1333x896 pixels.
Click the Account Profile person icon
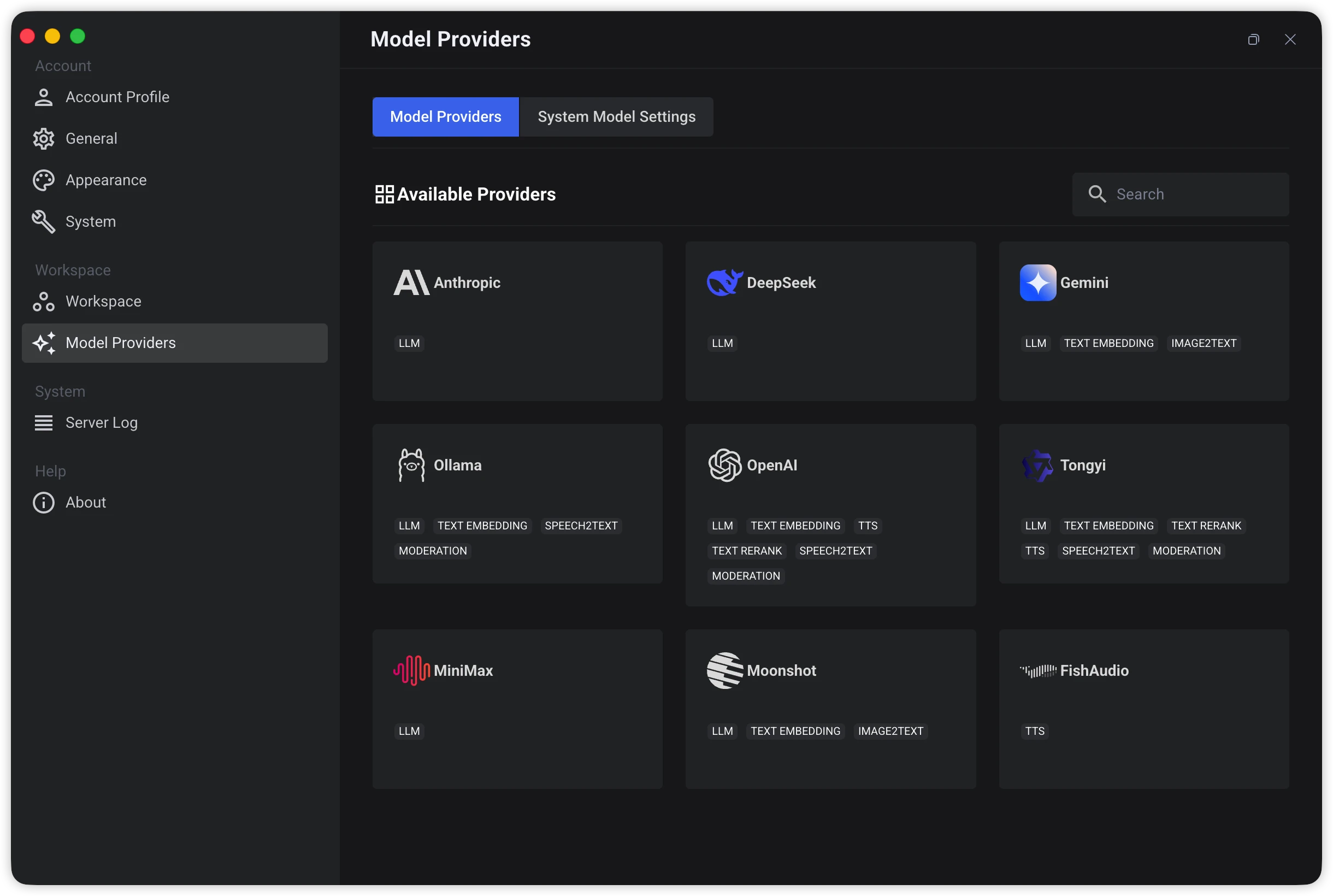coord(43,97)
